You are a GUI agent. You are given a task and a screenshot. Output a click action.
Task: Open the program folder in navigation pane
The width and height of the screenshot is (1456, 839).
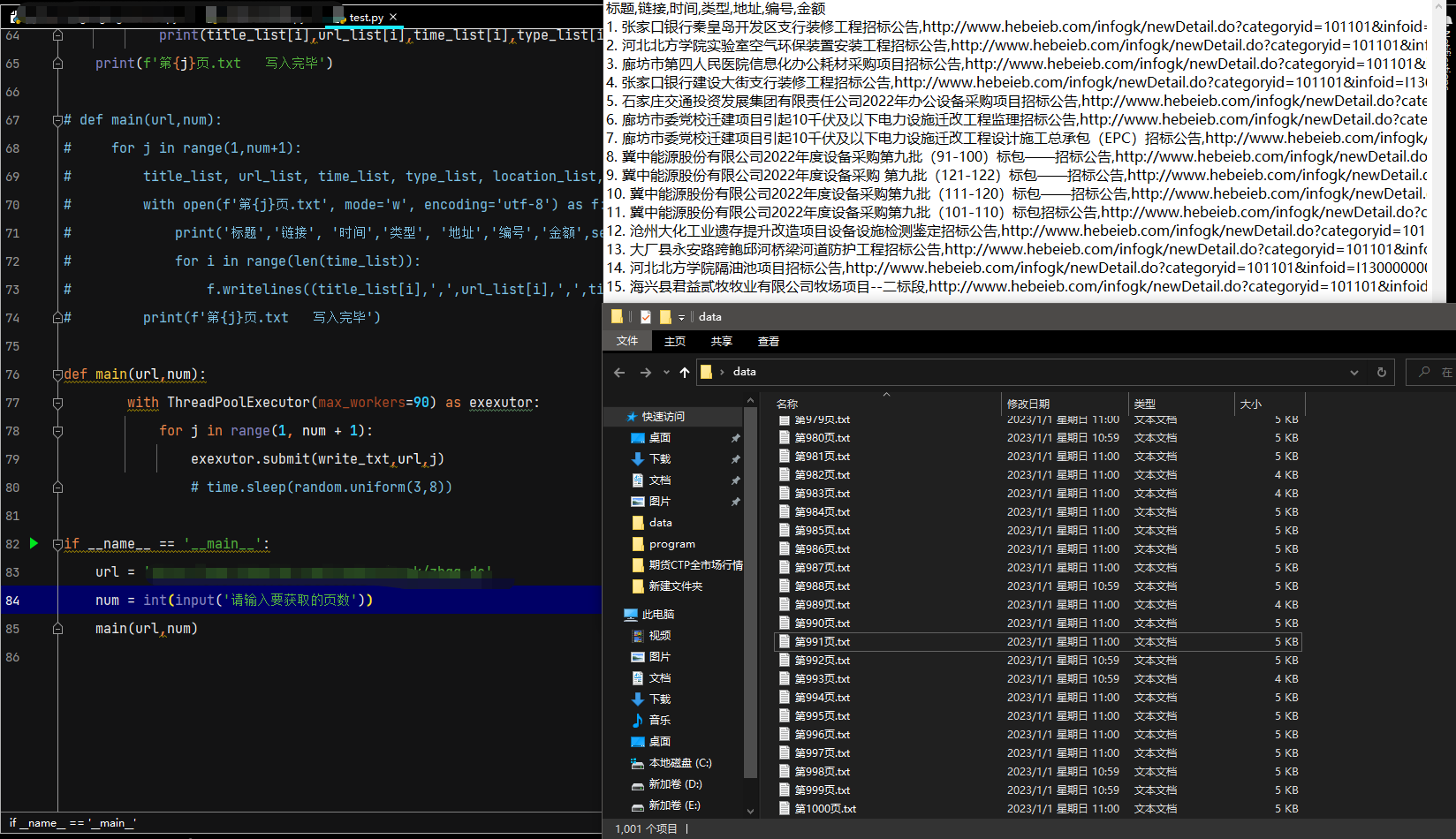point(671,544)
